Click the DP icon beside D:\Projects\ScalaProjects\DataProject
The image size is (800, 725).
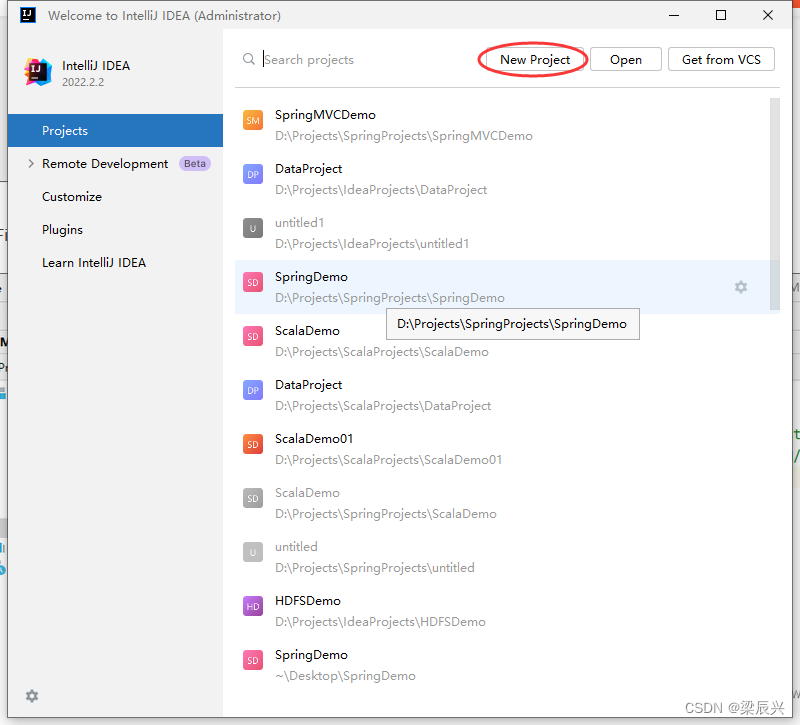pos(253,391)
